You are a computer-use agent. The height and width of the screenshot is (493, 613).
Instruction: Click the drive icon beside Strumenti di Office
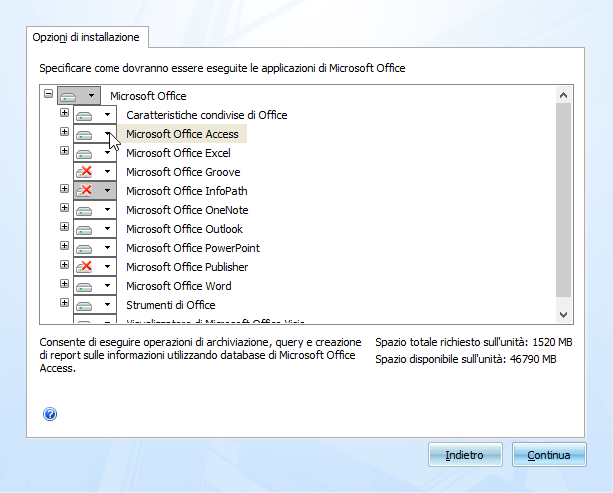84,306
